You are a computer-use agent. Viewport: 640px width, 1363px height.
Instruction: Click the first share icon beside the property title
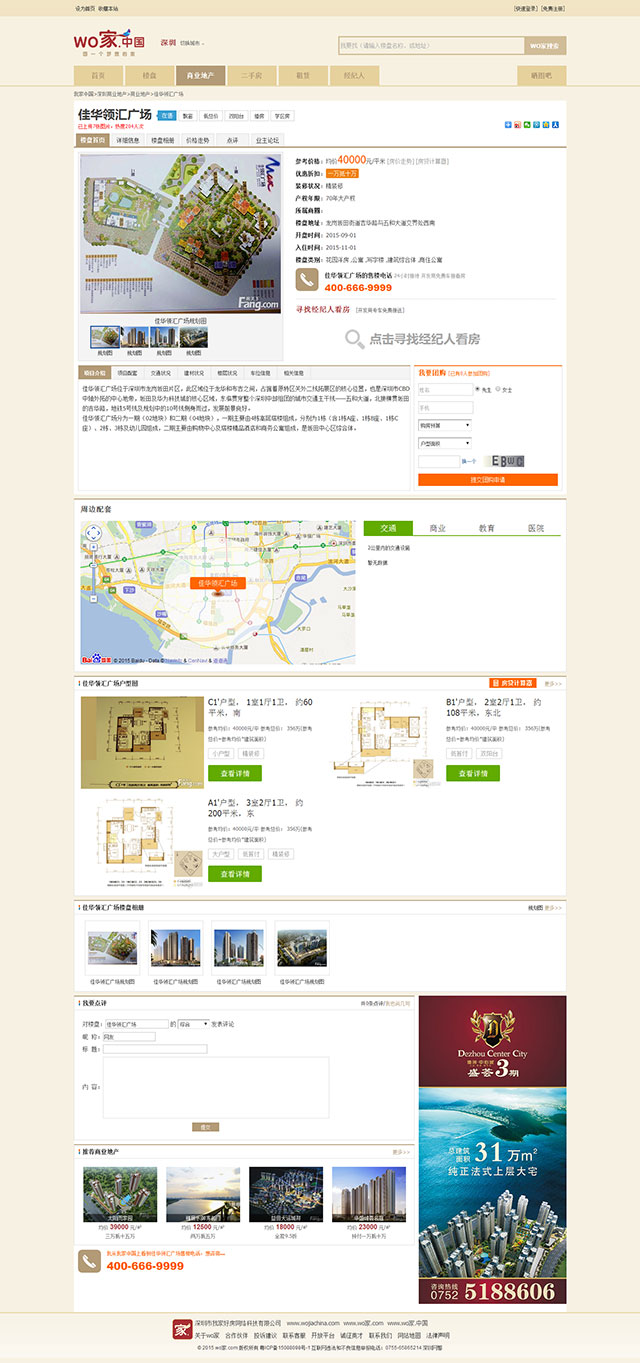(x=508, y=125)
